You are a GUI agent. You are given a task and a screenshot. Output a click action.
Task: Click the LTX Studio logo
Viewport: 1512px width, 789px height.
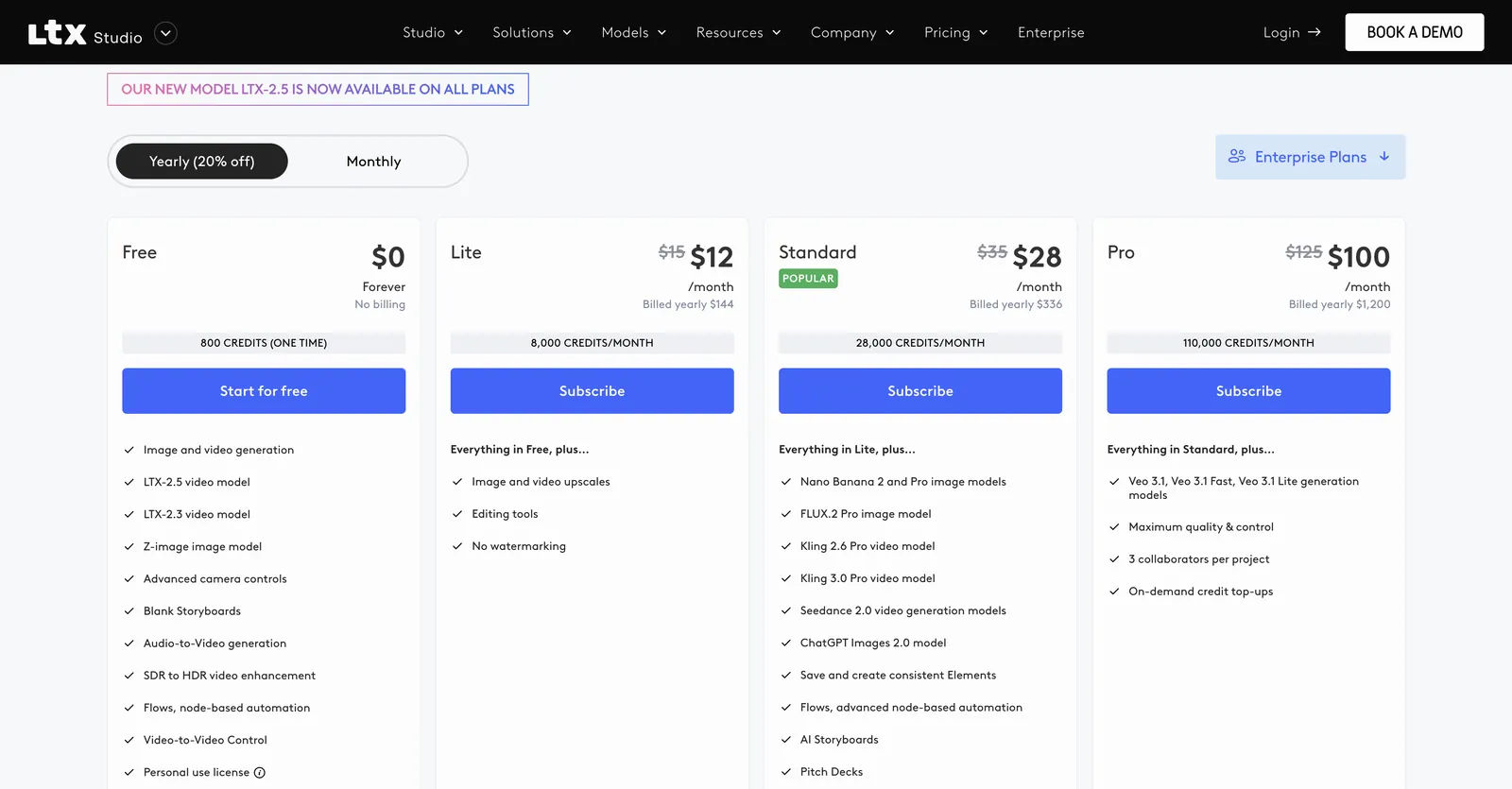[85, 33]
